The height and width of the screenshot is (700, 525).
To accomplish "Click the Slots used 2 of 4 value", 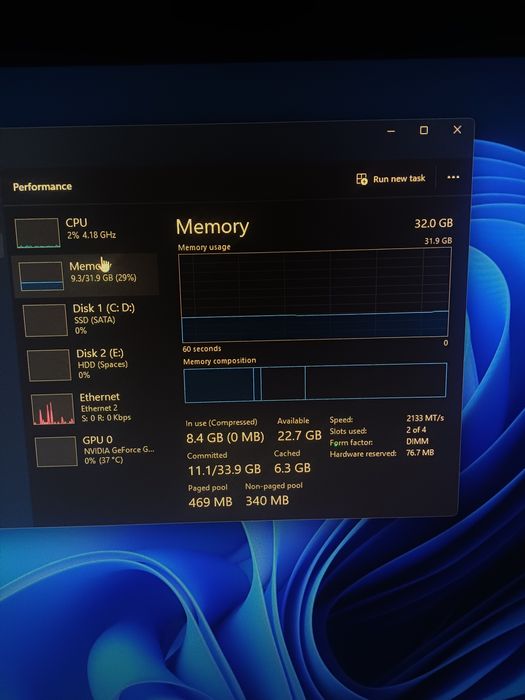I will (416, 430).
